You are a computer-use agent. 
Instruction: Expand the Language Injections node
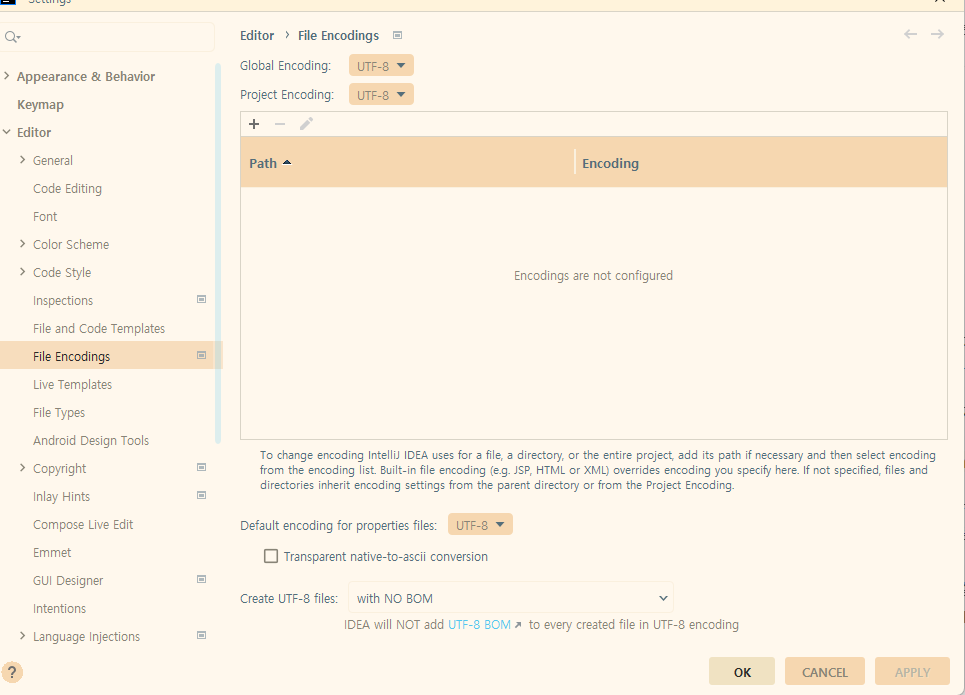[x=23, y=636]
